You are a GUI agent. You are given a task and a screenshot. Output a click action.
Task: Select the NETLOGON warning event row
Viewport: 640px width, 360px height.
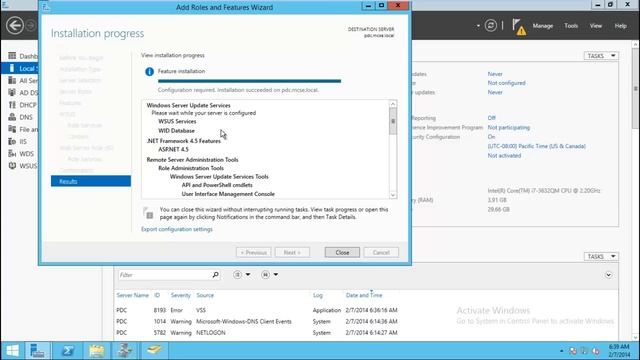366,333
